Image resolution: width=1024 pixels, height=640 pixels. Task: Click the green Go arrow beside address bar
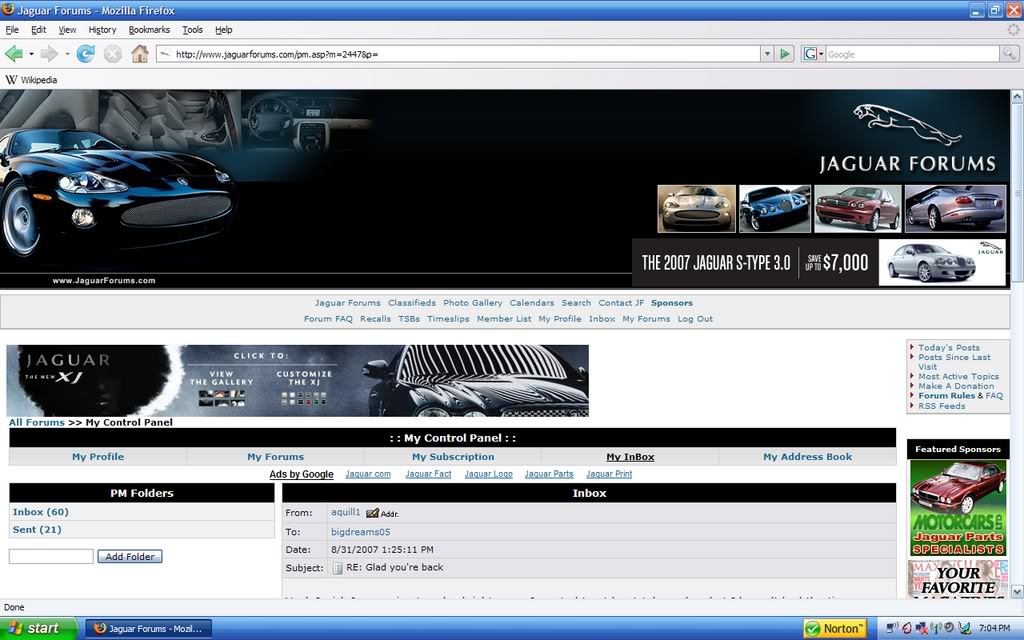click(x=785, y=54)
